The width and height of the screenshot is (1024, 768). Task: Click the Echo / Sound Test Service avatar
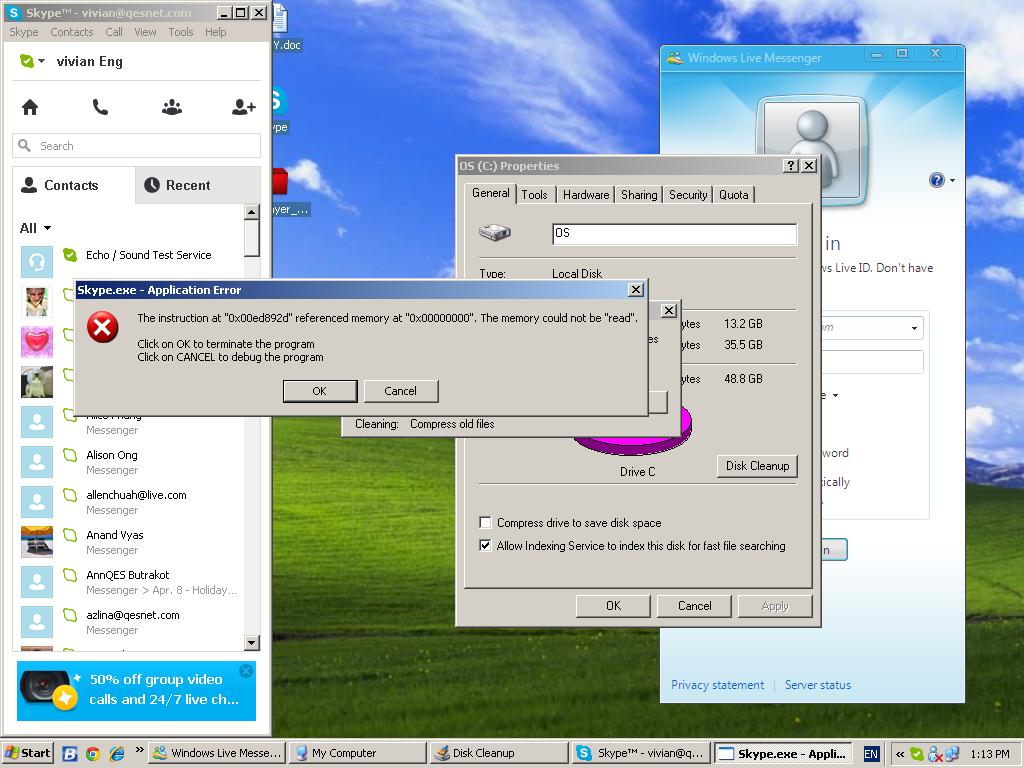[37, 262]
